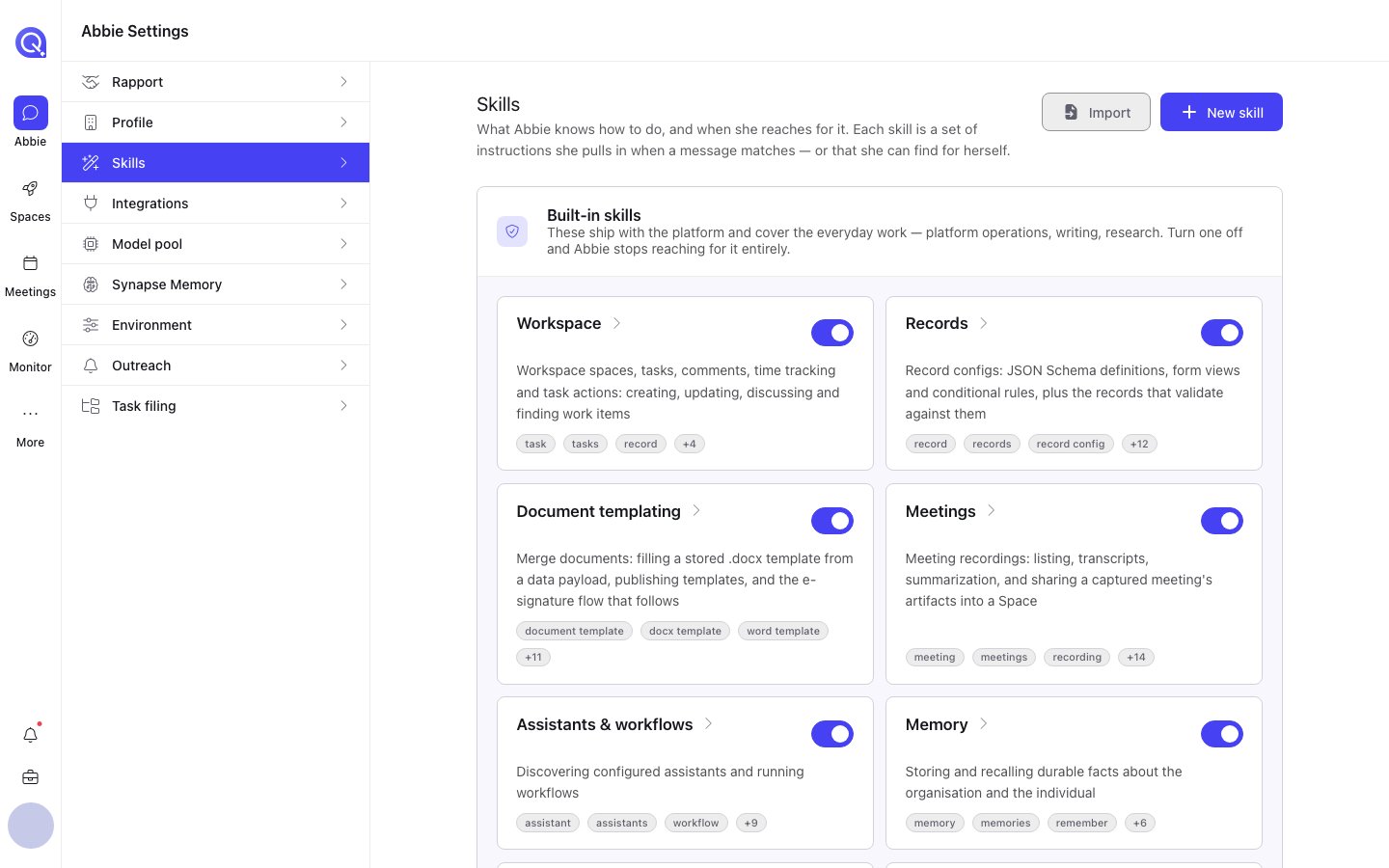The width and height of the screenshot is (1389, 868).
Task: Select Profile settings section
Action: [215, 122]
